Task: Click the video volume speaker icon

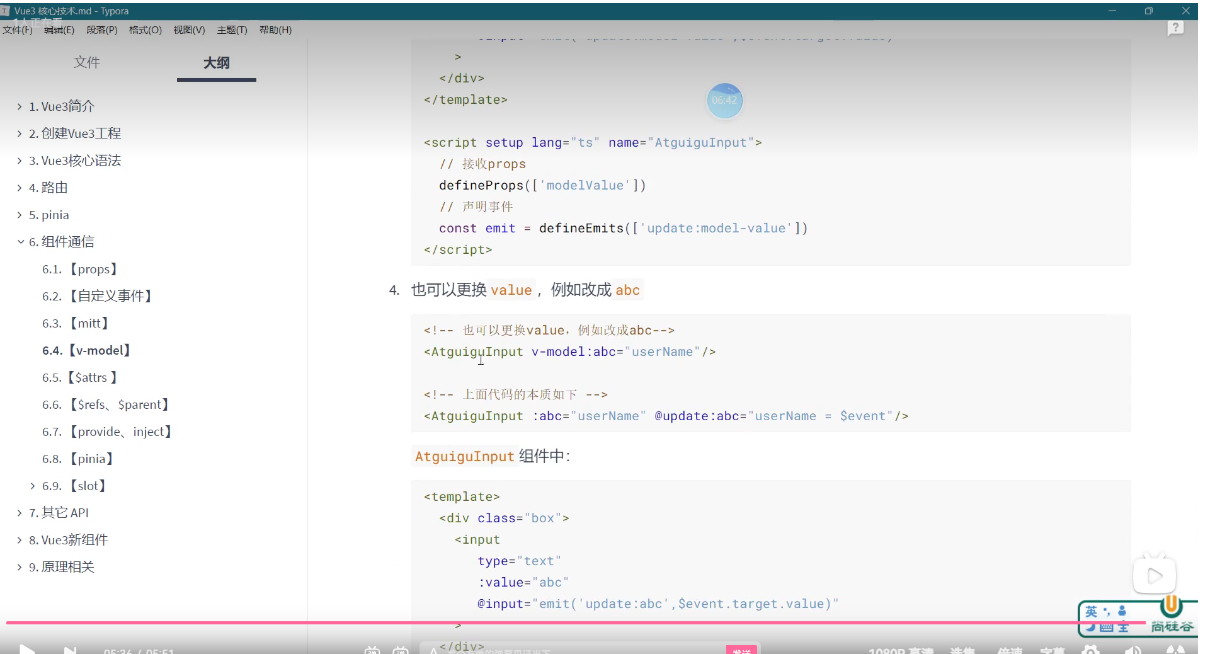Action: [x=1133, y=650]
